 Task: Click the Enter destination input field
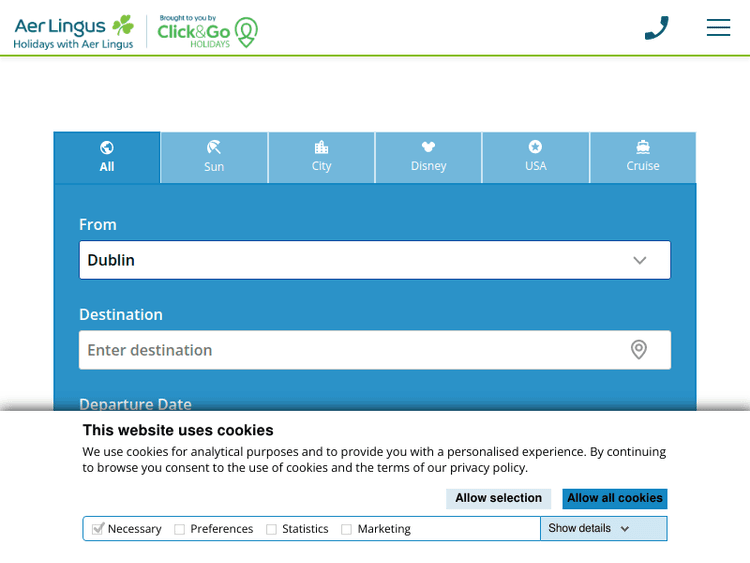tap(350, 350)
